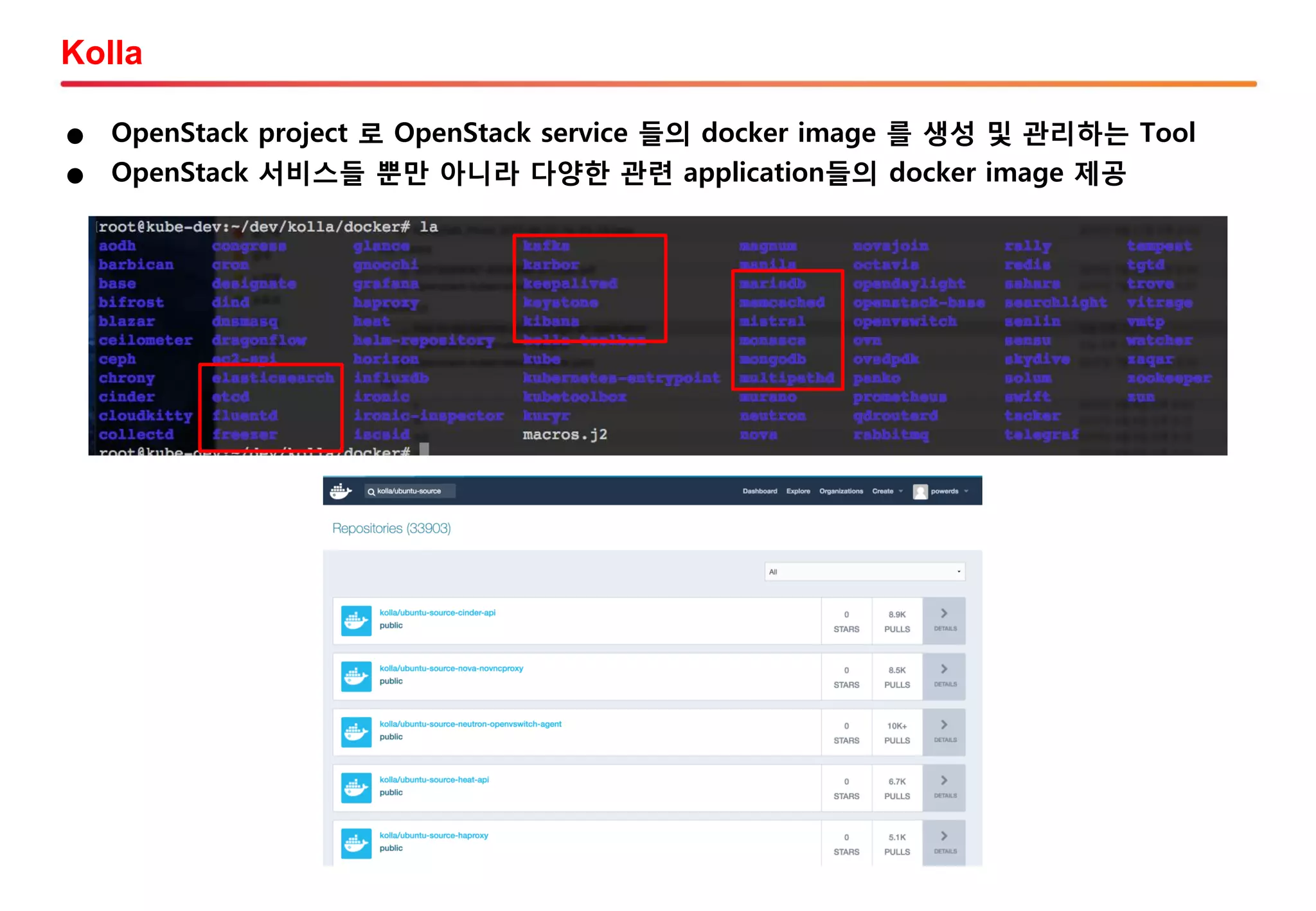Screen dimensions: 1316x911
Task: Click 'kubernetes-entrypoint' in the terminal listing
Action: click(621, 378)
